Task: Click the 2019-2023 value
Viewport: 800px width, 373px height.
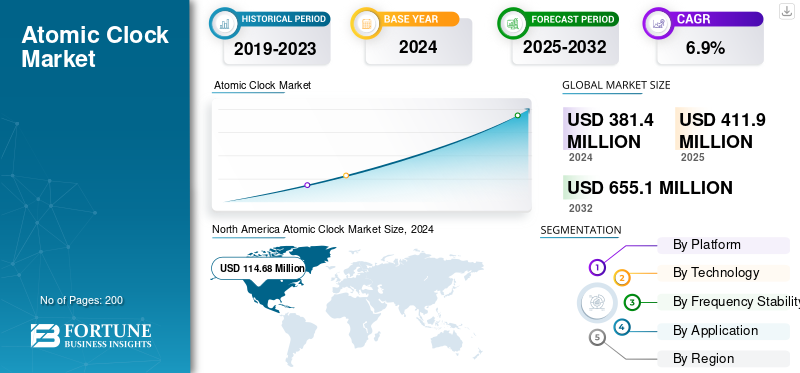Action: [276, 48]
